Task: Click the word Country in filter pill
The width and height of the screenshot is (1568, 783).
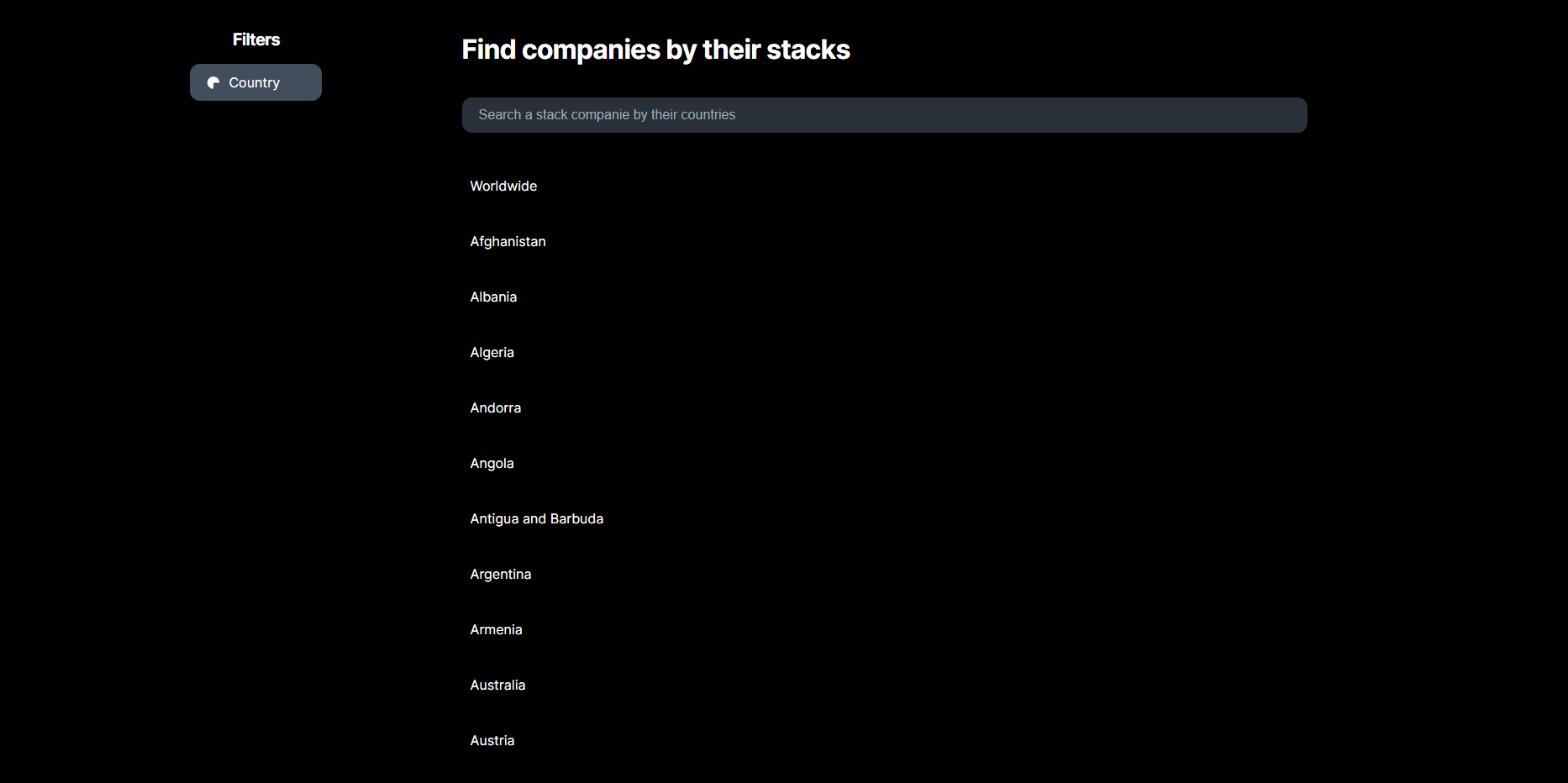Action: coord(254,83)
